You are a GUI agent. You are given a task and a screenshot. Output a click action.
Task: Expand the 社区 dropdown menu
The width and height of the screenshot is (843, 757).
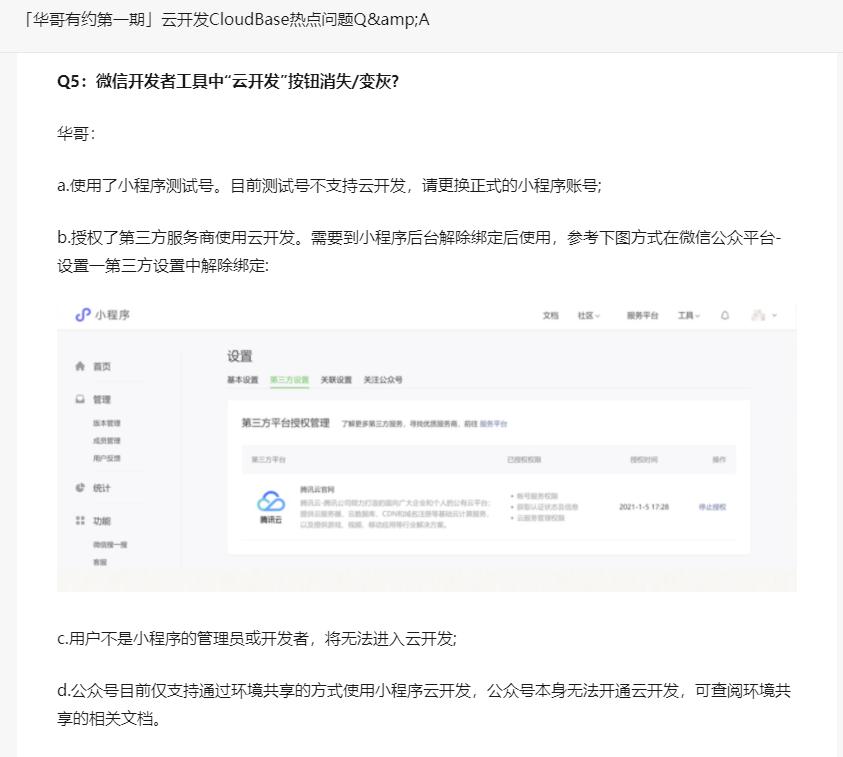pyautogui.click(x=589, y=316)
